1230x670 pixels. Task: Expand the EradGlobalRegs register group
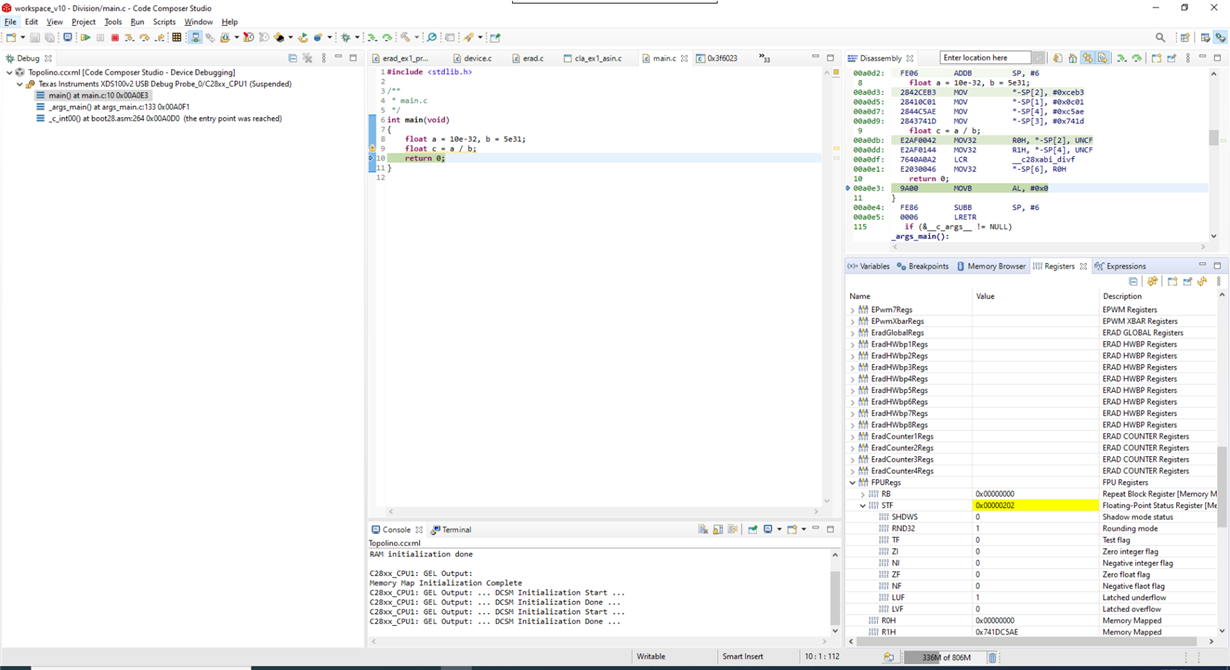click(852, 332)
